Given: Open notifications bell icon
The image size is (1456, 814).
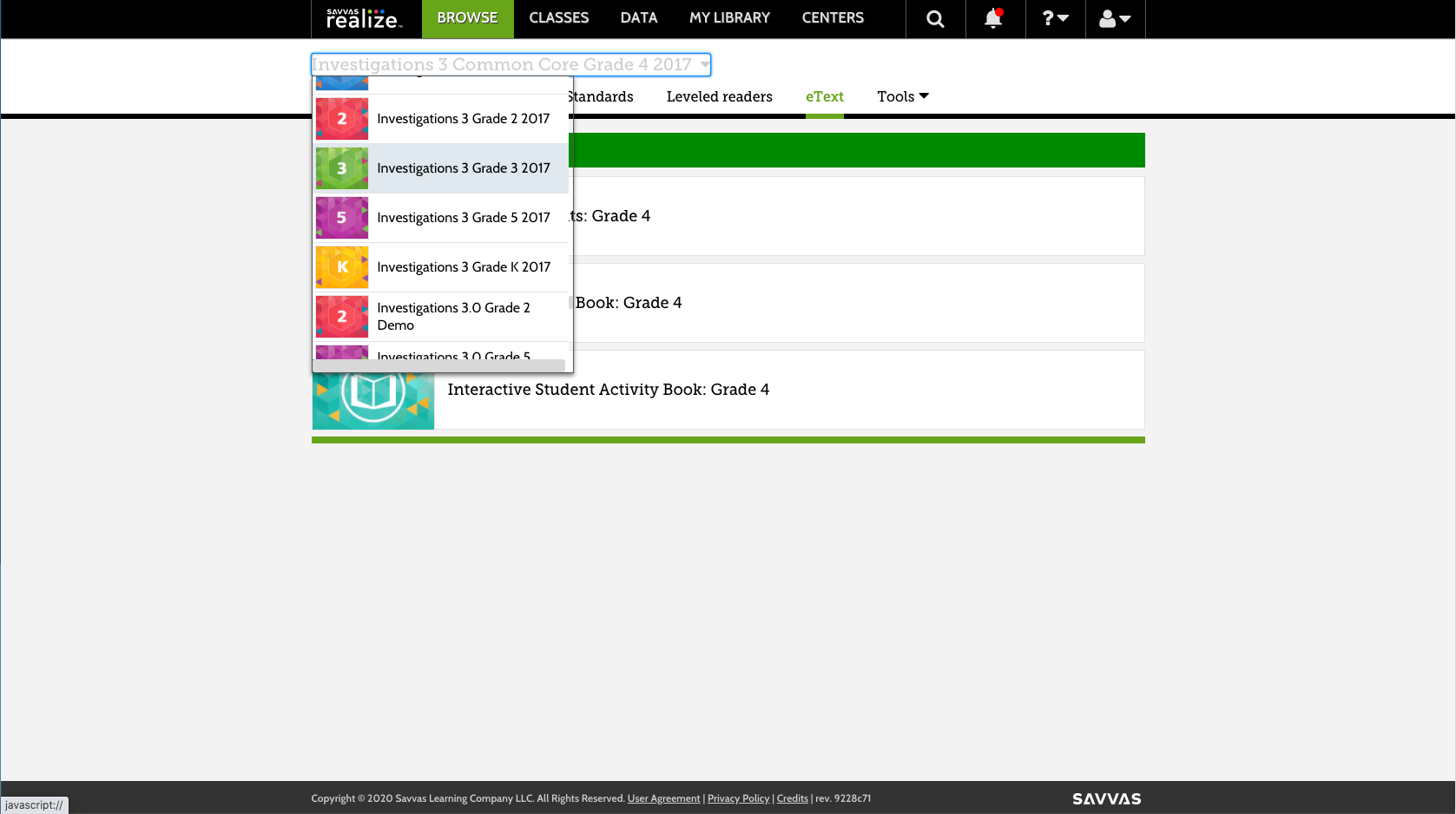Looking at the screenshot, I should [994, 18].
